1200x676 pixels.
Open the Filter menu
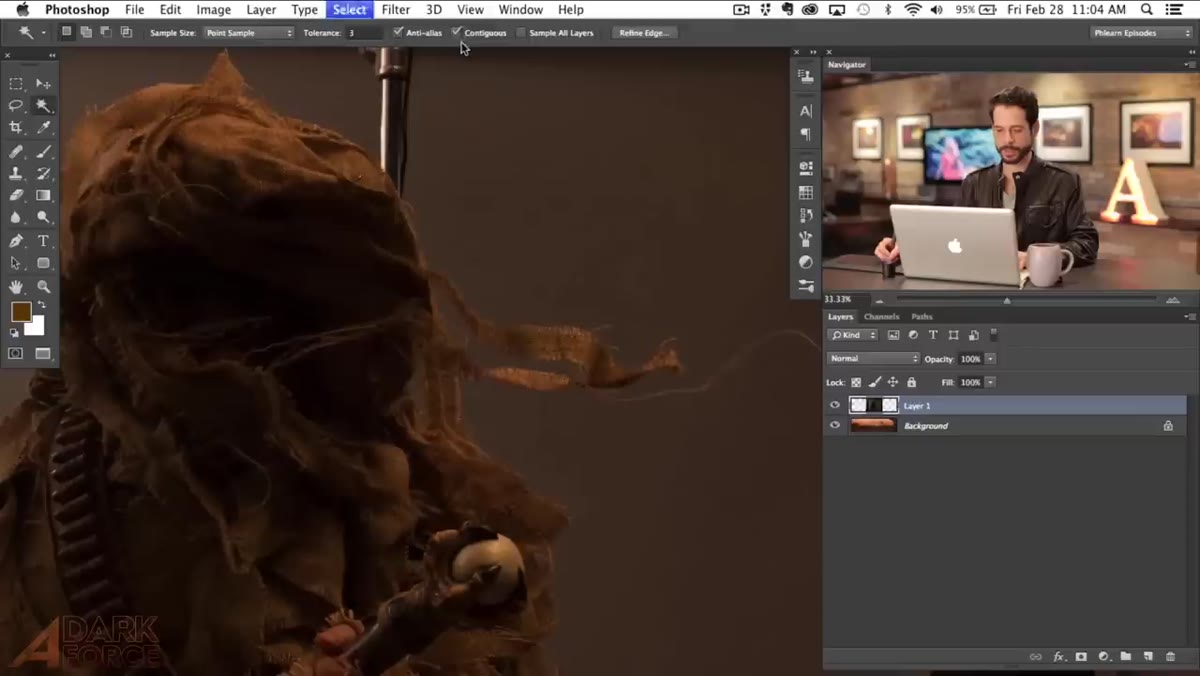click(x=396, y=10)
